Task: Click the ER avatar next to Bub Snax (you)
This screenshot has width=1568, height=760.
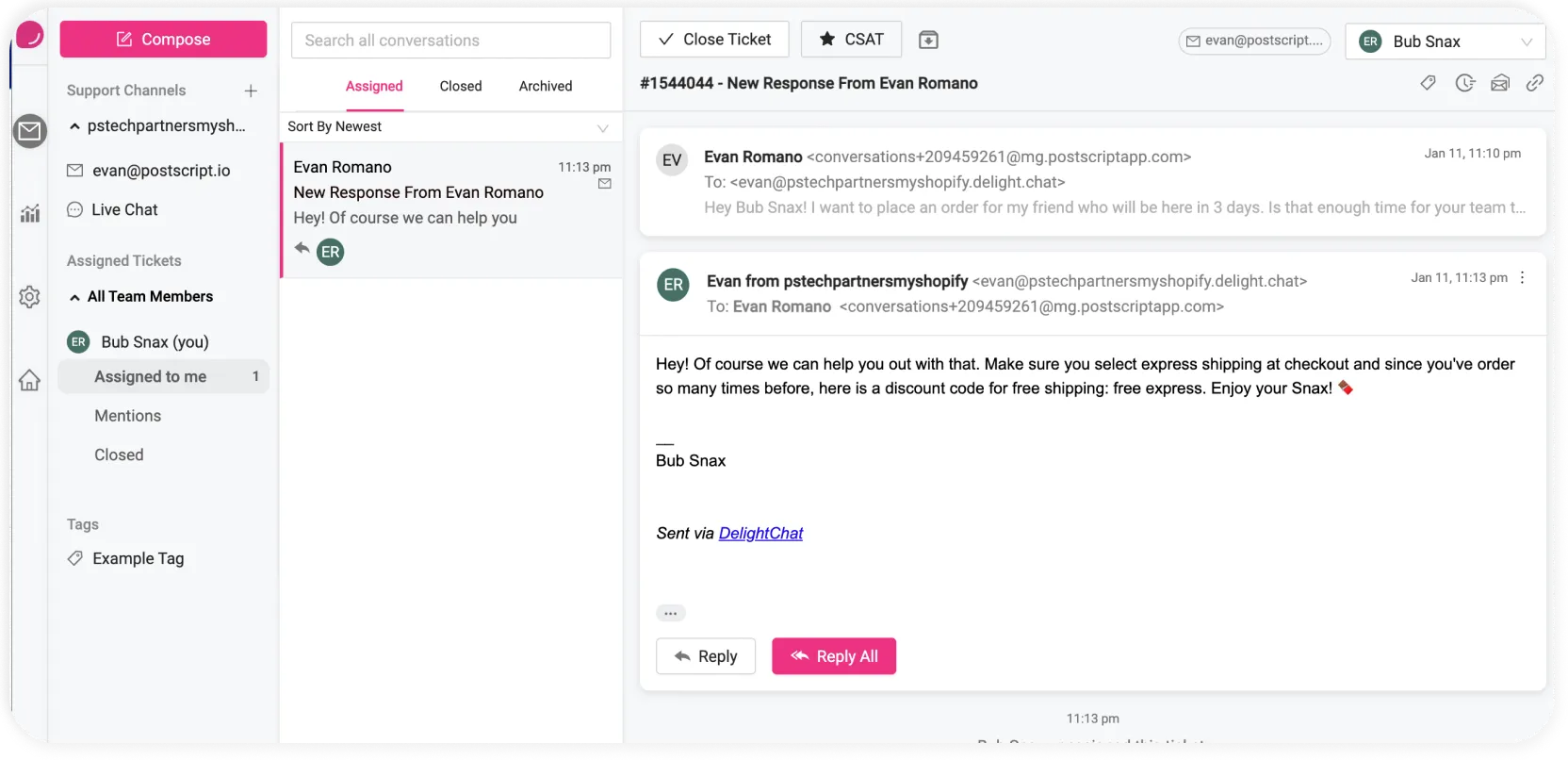Action: 78,341
